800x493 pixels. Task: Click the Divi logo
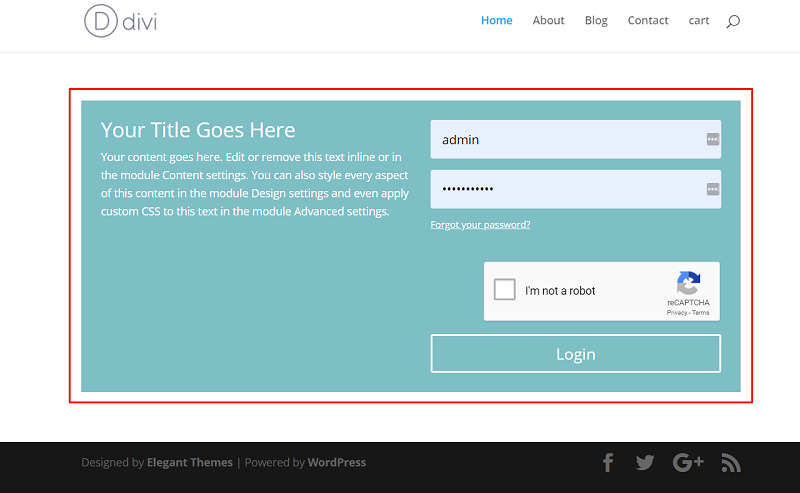(x=120, y=21)
